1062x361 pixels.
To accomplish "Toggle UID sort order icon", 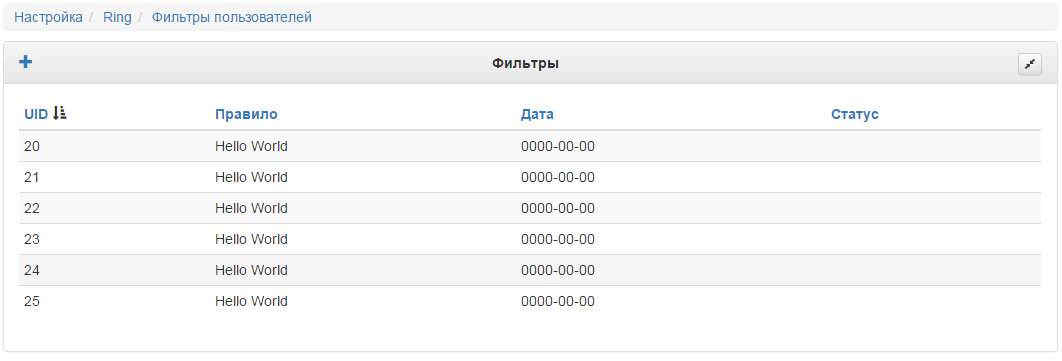I will [x=60, y=113].
